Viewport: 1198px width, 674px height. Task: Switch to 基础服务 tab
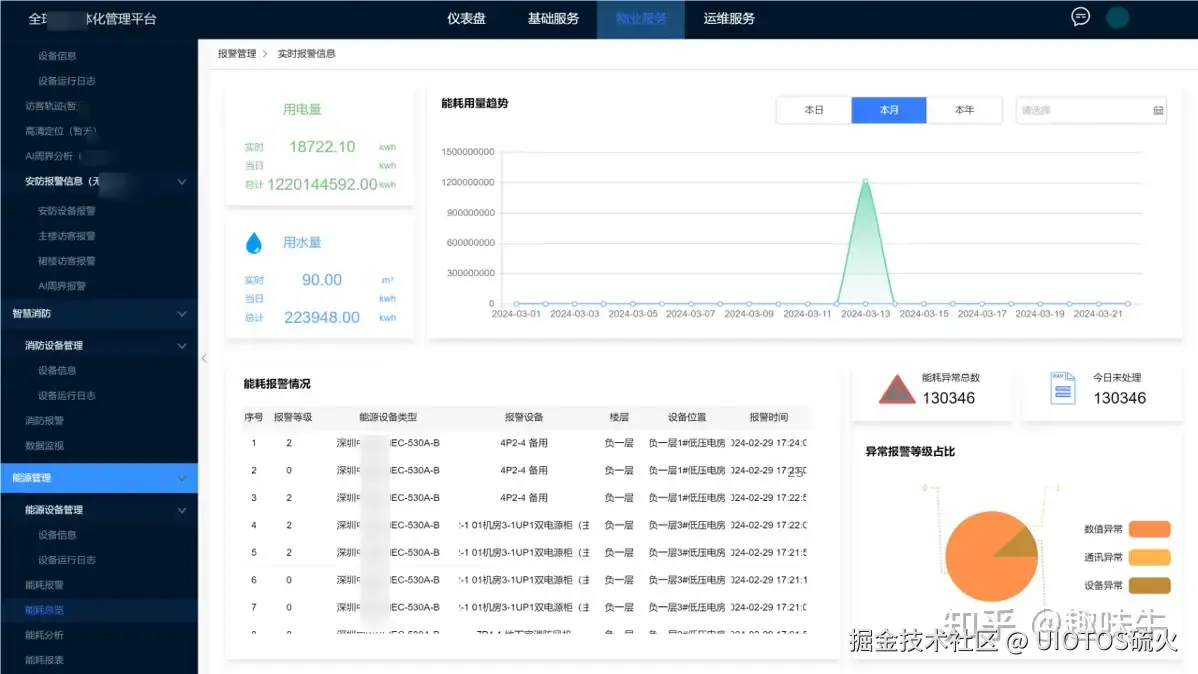click(x=553, y=18)
